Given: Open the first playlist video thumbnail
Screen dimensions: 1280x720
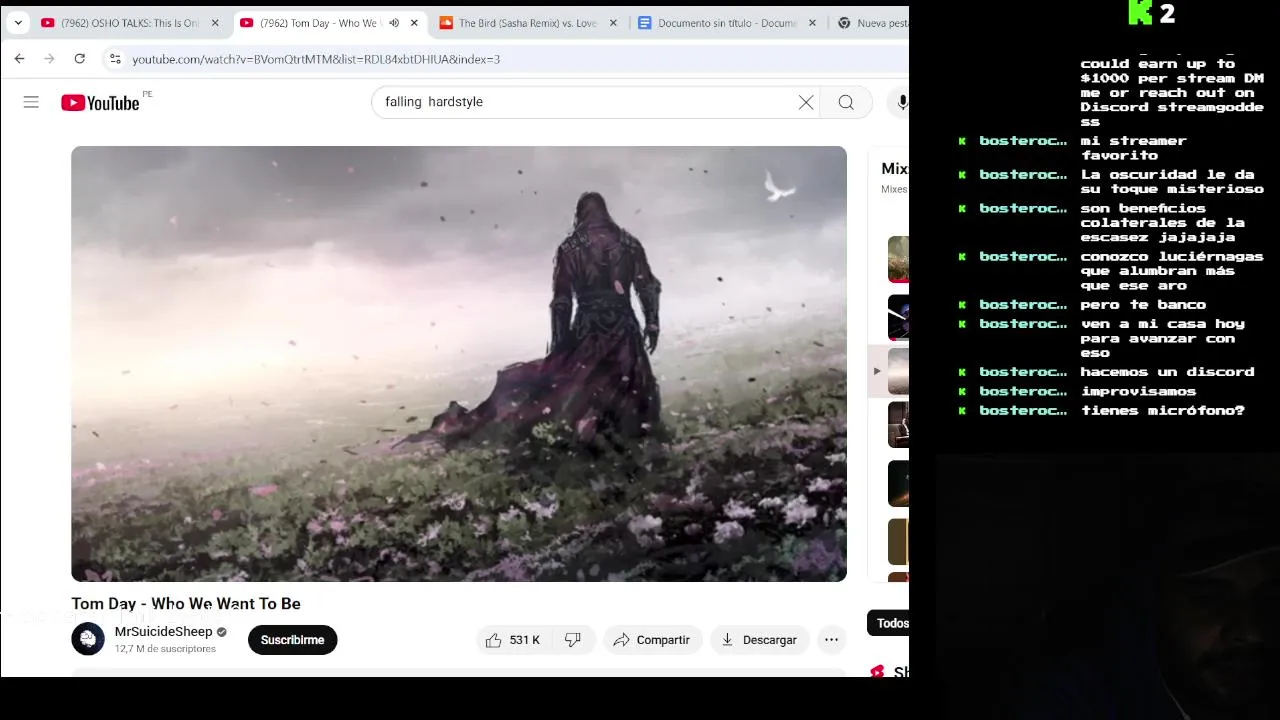Looking at the screenshot, I should [898, 259].
